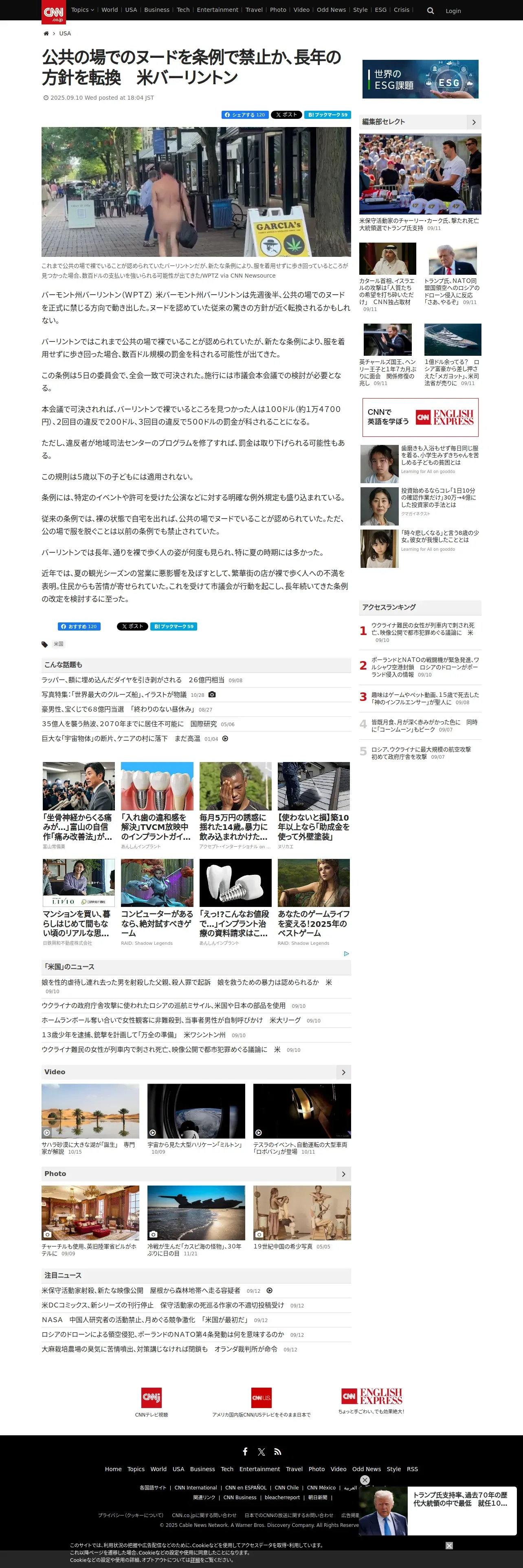Open ranking item 1 Ukraine refugee story
Image resolution: width=523 pixels, height=1568 pixels.
click(422, 633)
